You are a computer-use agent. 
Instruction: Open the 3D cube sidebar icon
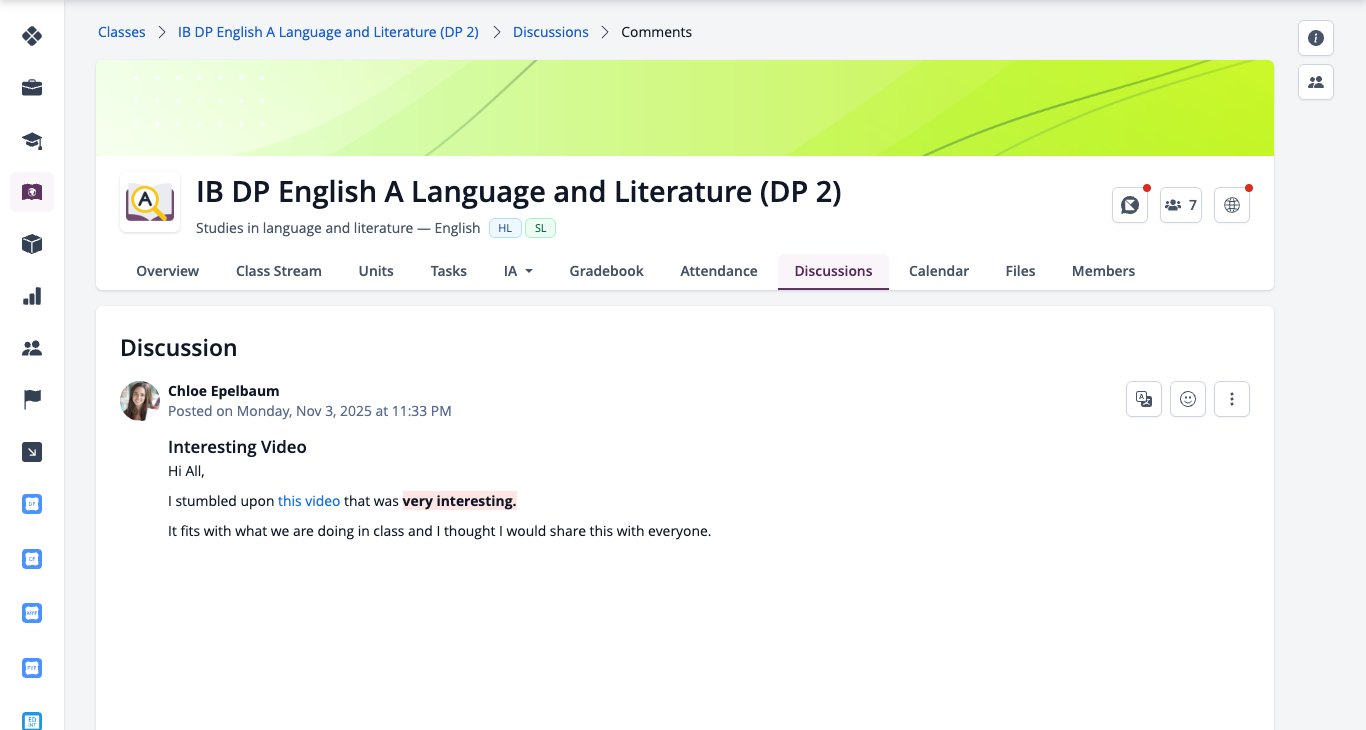click(x=32, y=244)
